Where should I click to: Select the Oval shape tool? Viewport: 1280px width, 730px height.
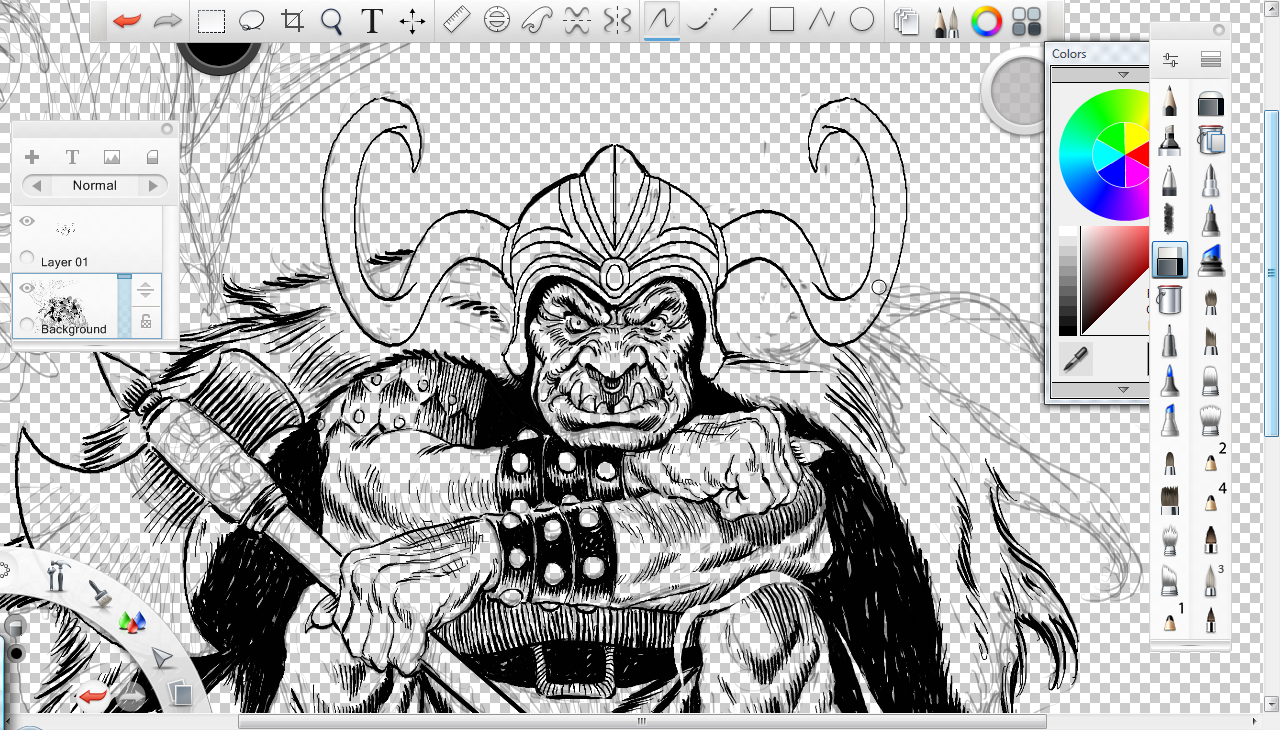point(862,20)
